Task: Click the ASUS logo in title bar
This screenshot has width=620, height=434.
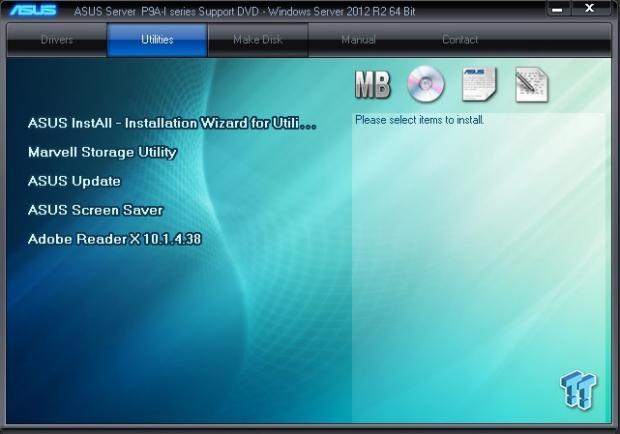Action: point(33,10)
